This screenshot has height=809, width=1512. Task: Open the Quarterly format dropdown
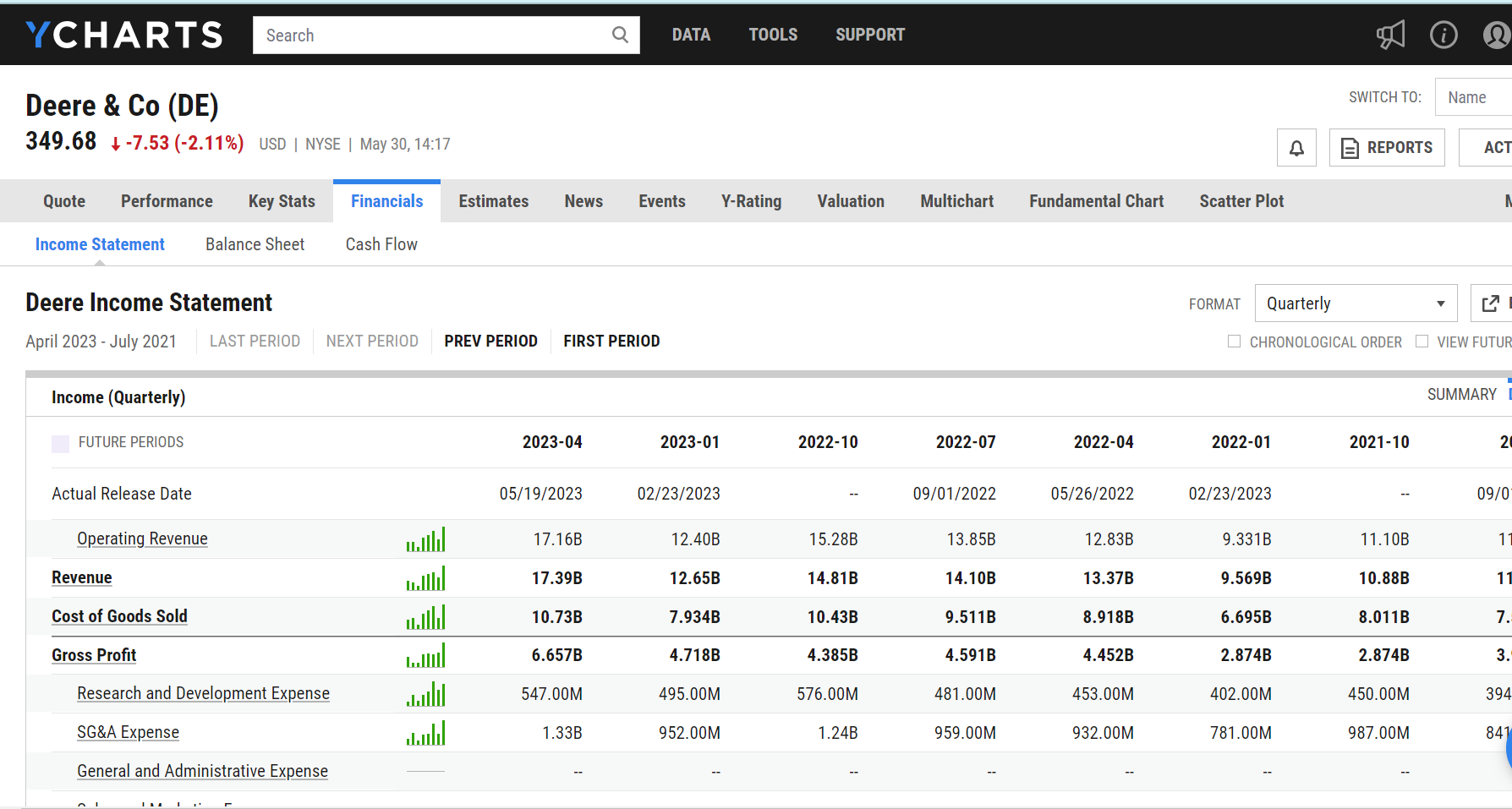tap(1356, 303)
